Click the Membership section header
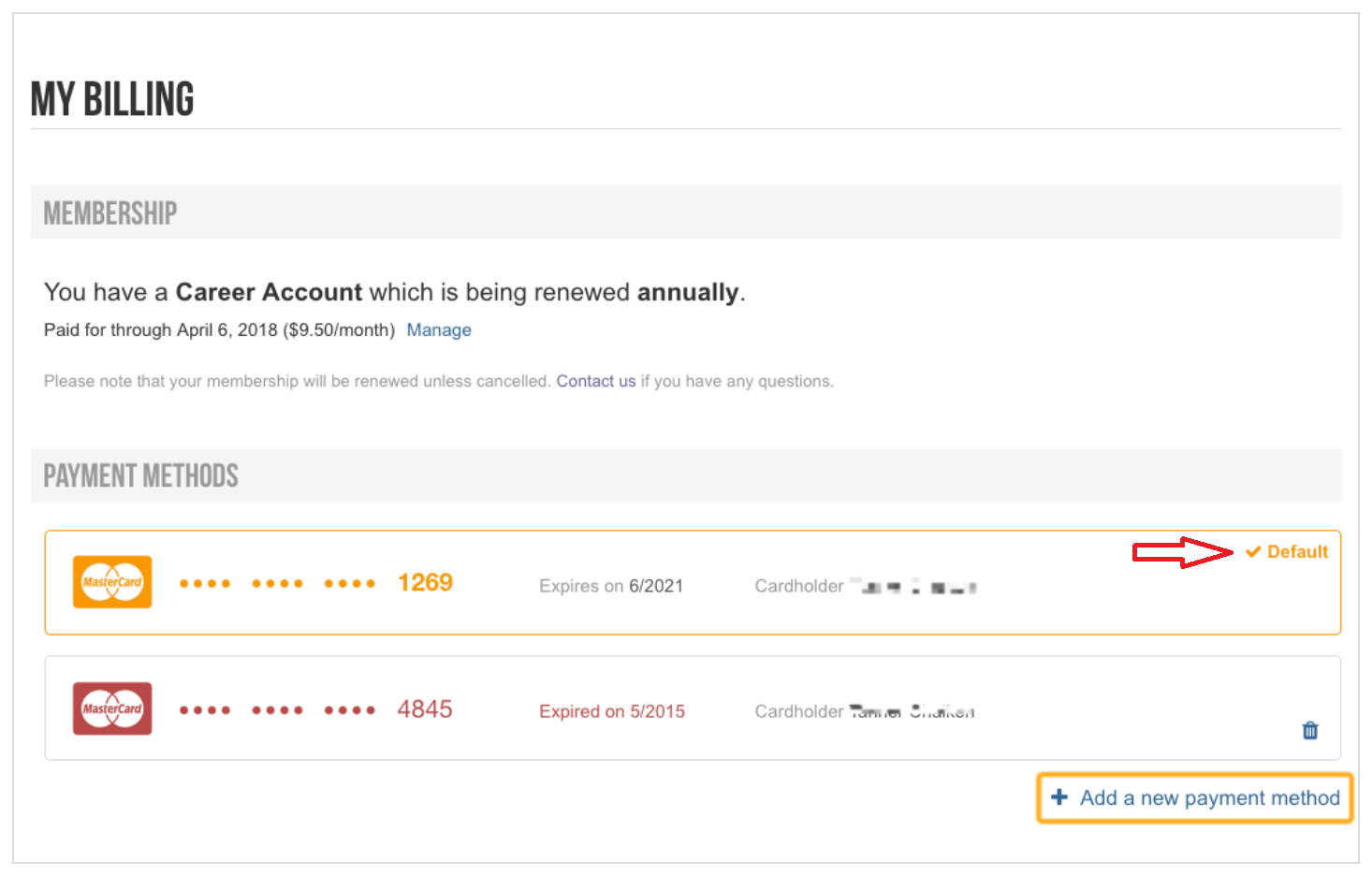The height and width of the screenshot is (876, 1372). click(110, 212)
